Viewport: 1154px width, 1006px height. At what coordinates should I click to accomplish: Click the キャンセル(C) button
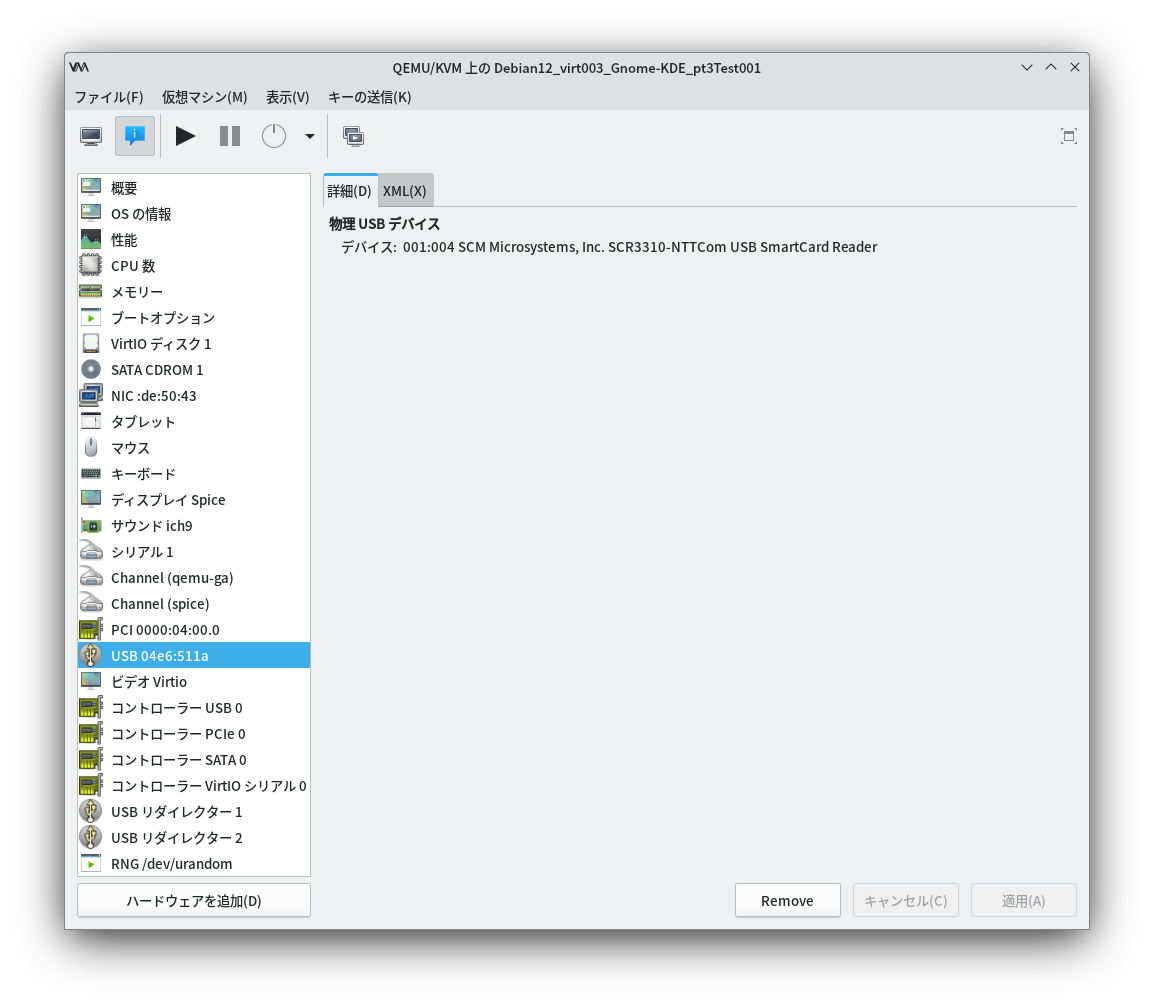pyautogui.click(x=905, y=901)
